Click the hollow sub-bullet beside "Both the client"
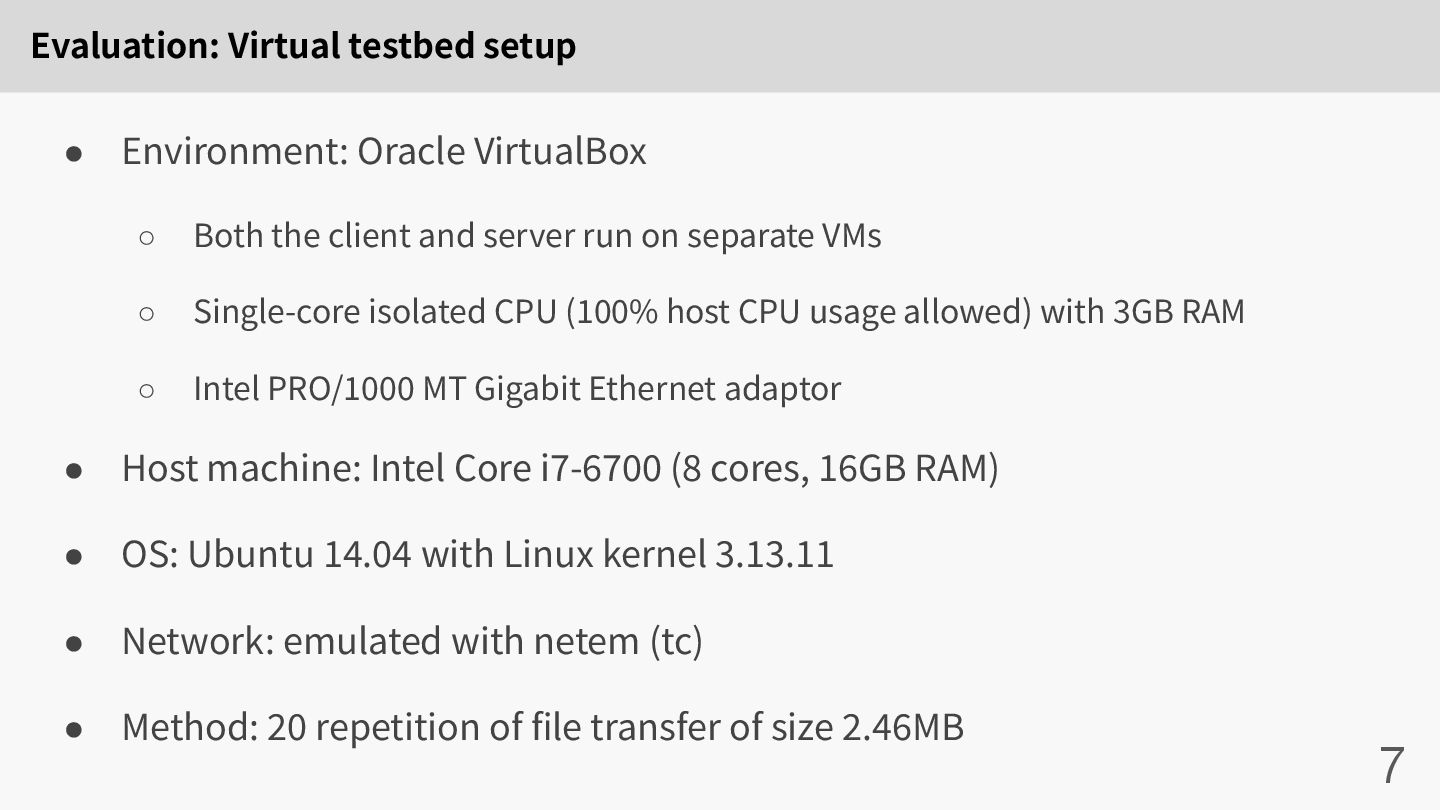1440x810 pixels. (147, 238)
